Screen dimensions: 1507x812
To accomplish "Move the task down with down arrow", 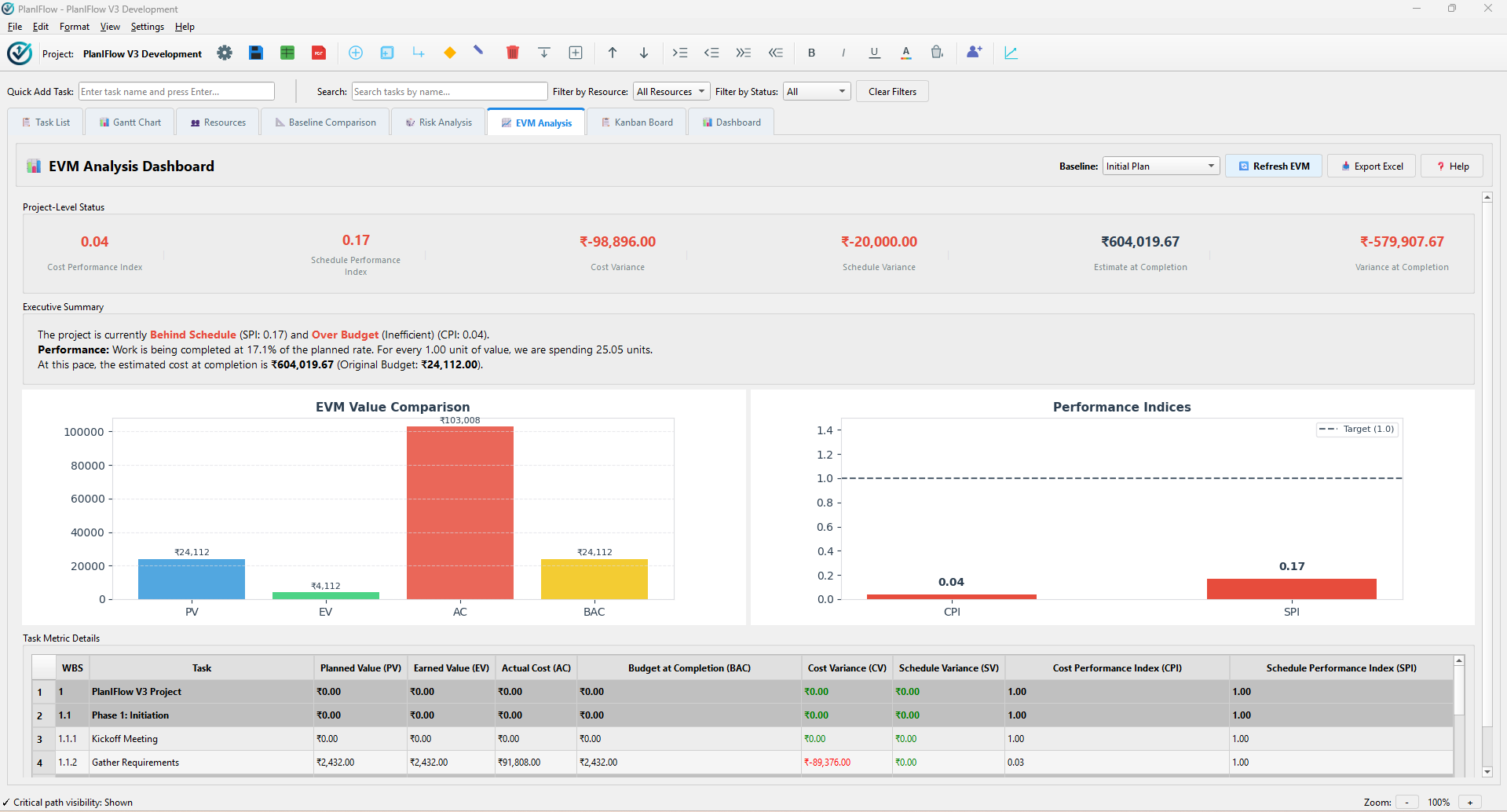I will click(x=644, y=53).
